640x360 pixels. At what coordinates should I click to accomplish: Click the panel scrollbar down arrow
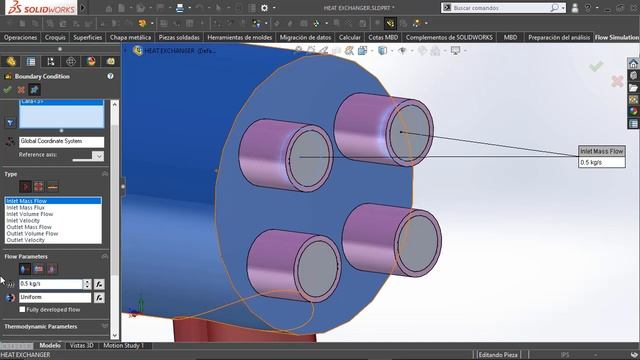click(115, 335)
